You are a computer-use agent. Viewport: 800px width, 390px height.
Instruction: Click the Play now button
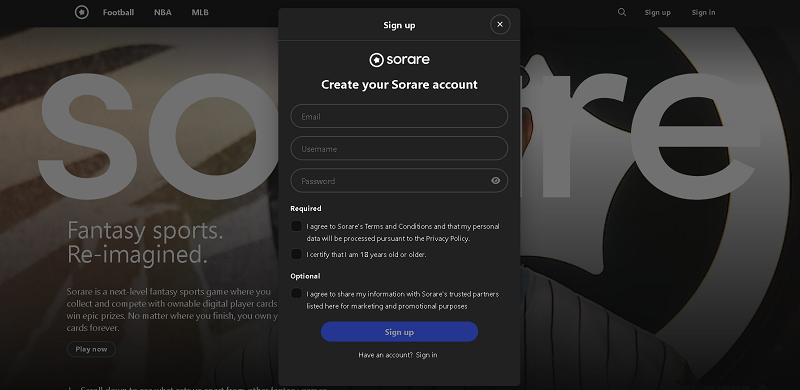[91, 349]
